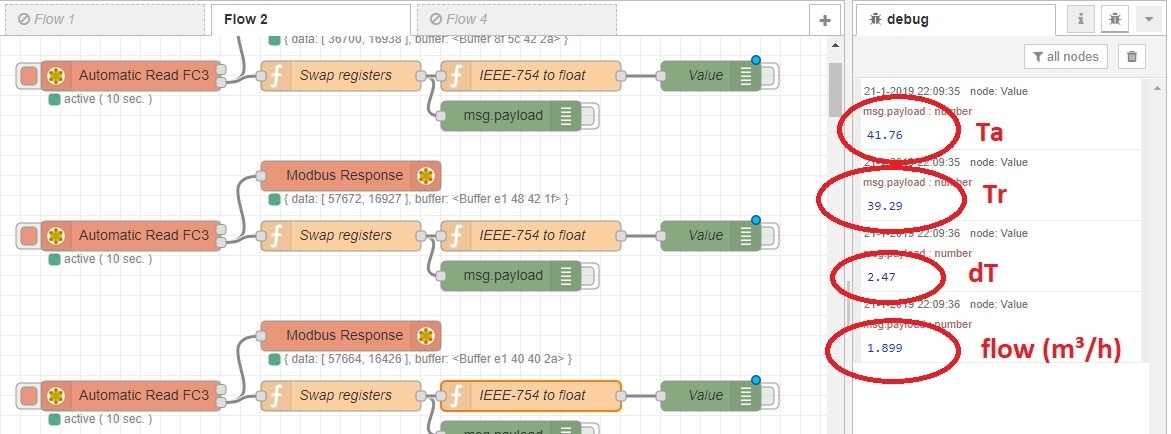Image resolution: width=1171 pixels, height=434 pixels.
Task: Open the info sidebar tab icon
Action: pyautogui.click(x=1082, y=19)
